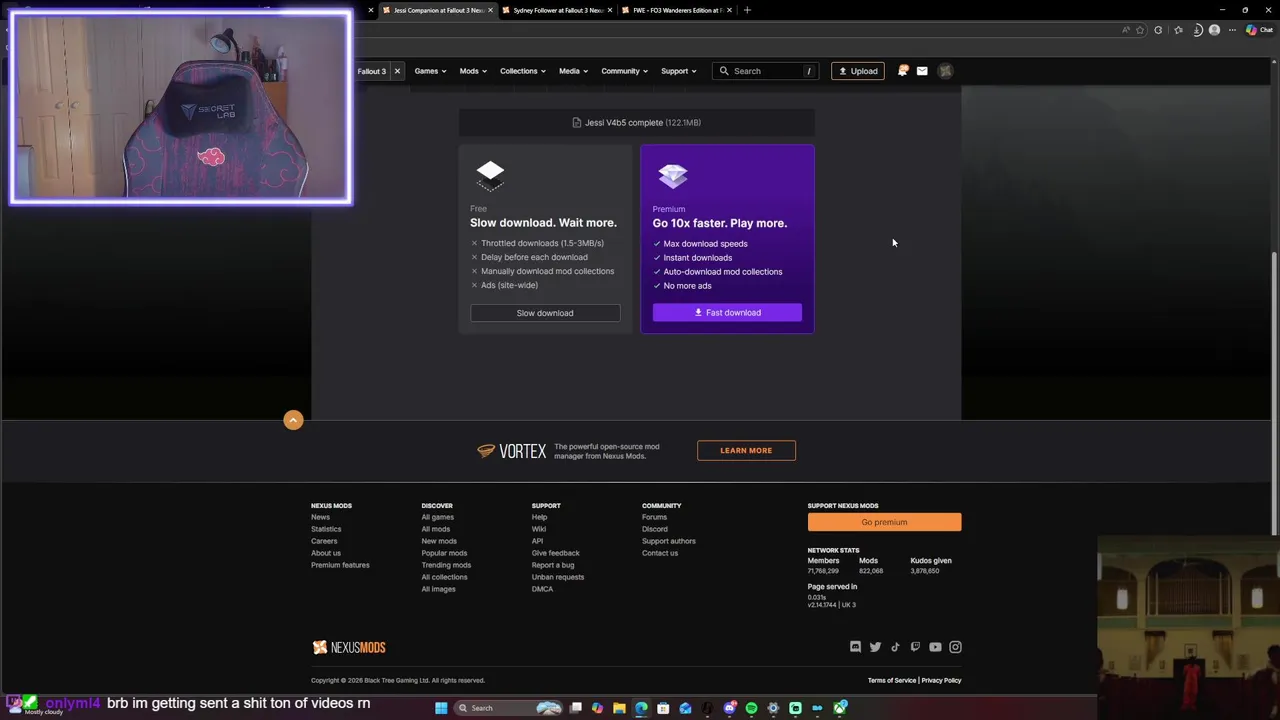Open Spotify from taskbar
Viewport: 1280px width, 720px height.
pos(751,708)
